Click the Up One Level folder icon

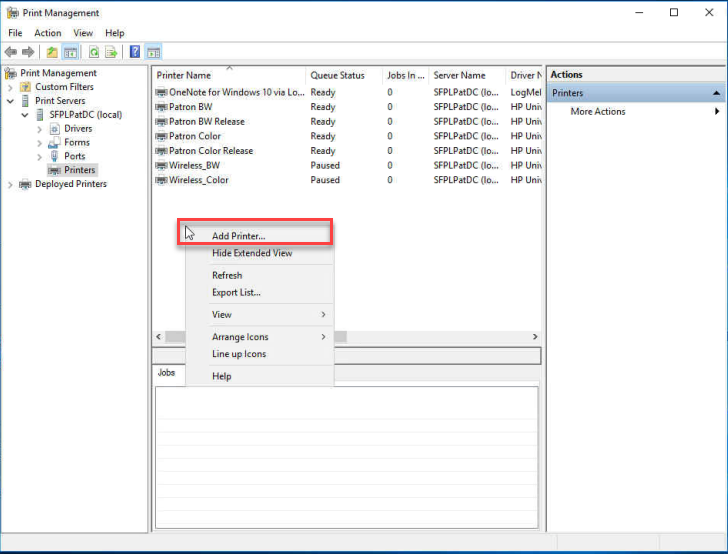[x=52, y=52]
